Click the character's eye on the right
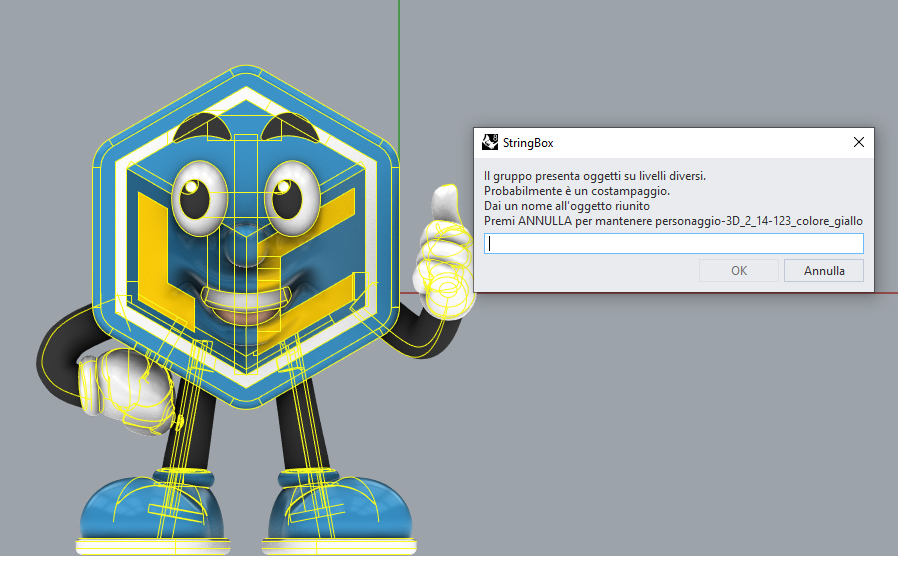The image size is (898, 584). [290, 191]
